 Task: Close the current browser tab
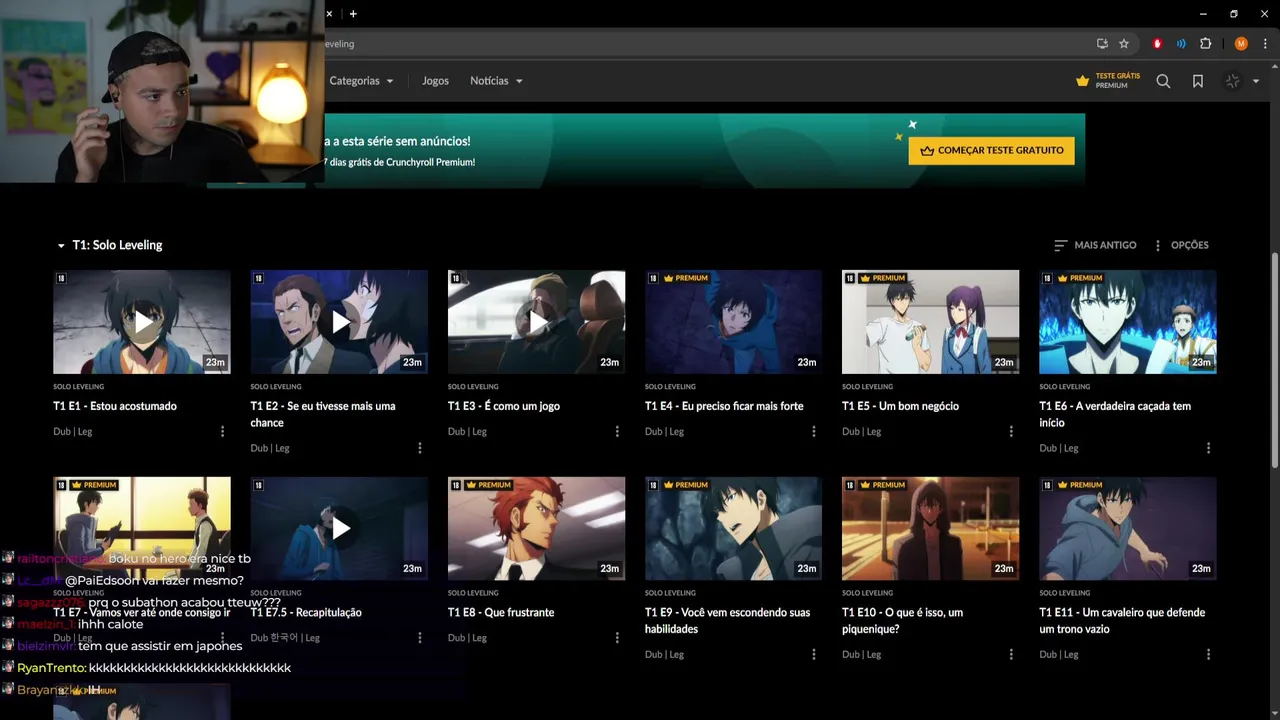coord(329,14)
